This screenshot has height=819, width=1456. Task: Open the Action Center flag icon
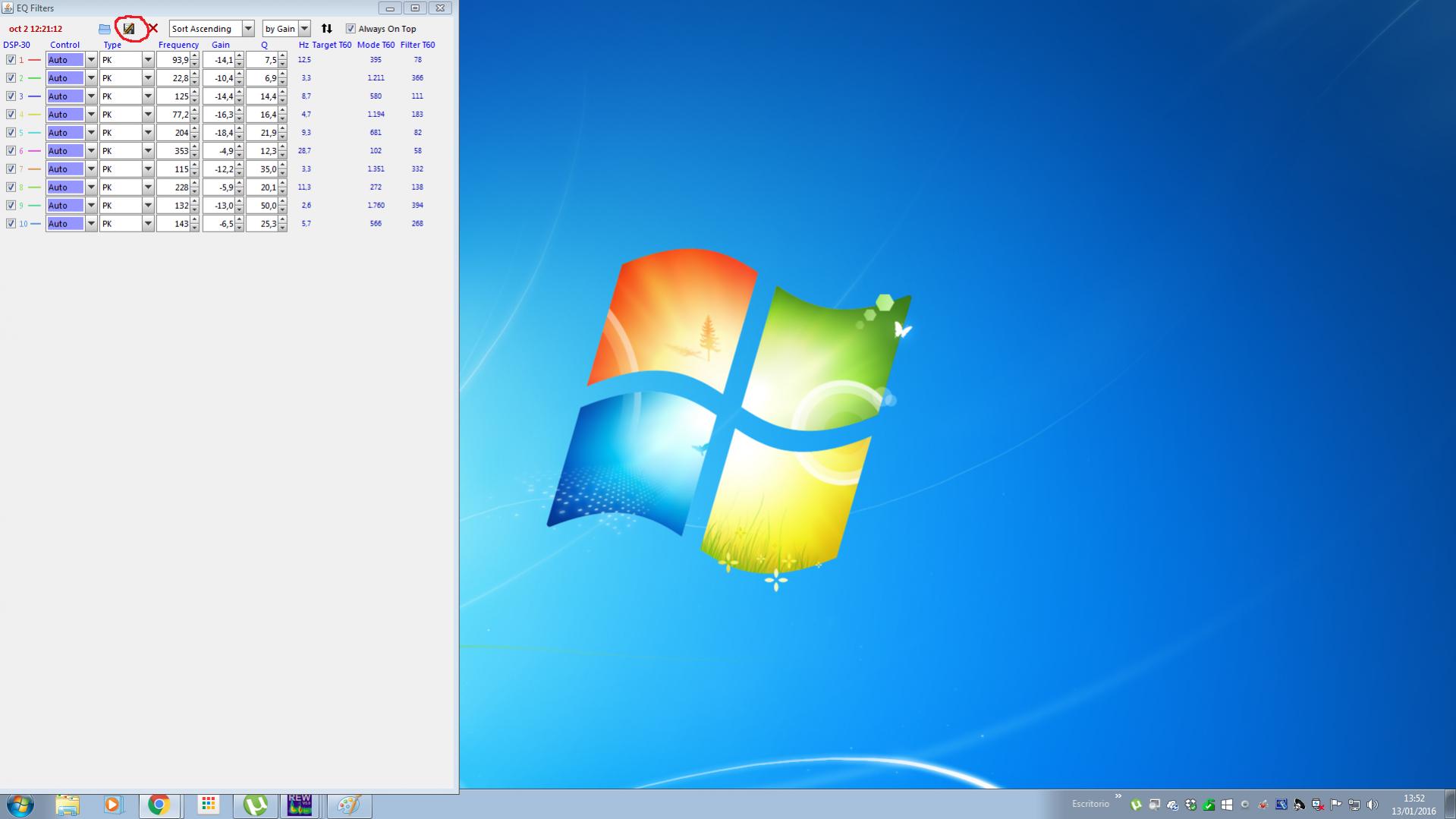1336,805
